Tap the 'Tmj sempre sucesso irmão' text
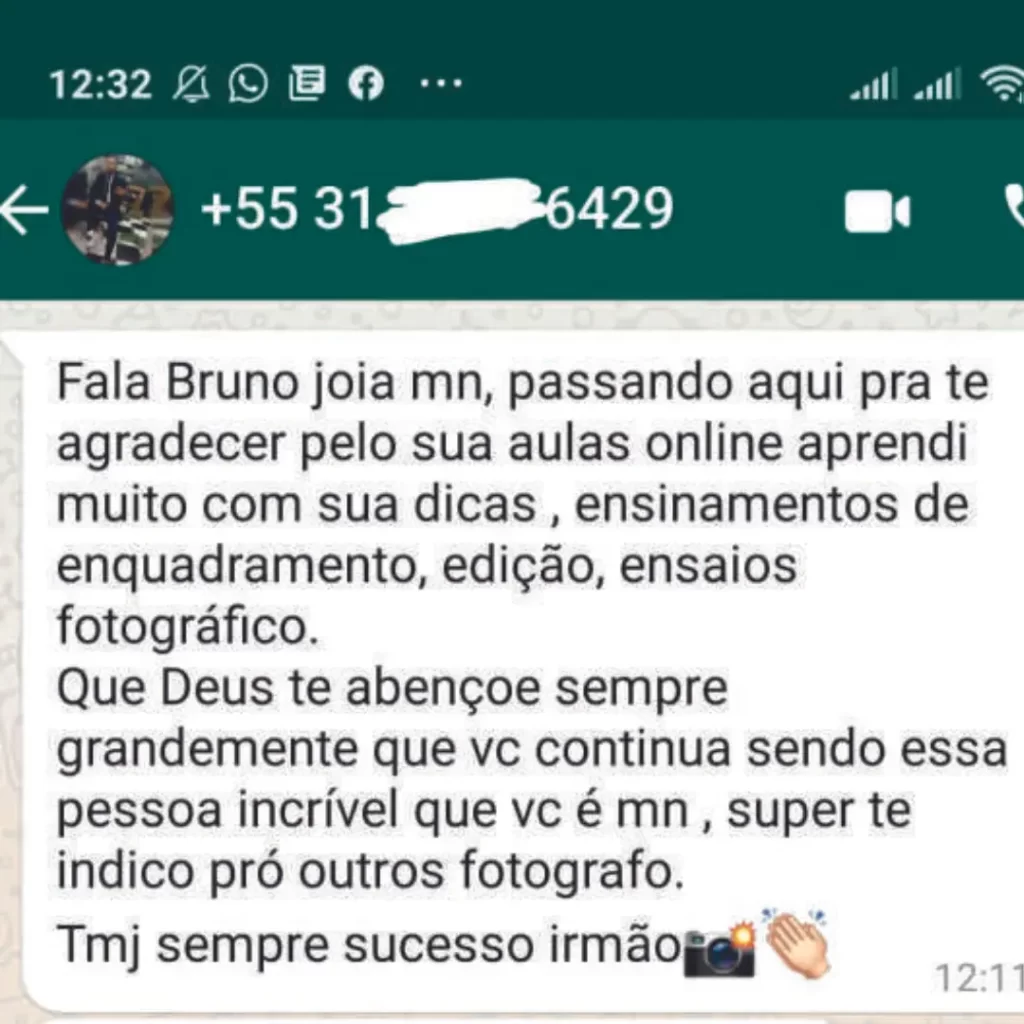 369,945
